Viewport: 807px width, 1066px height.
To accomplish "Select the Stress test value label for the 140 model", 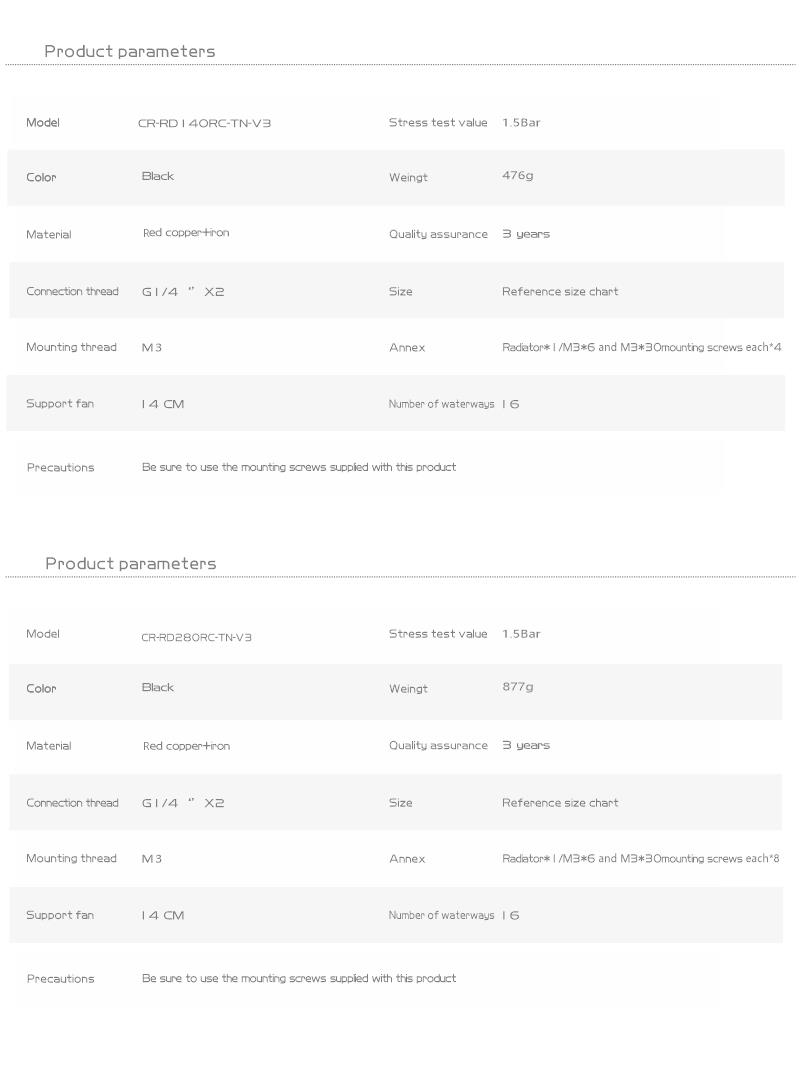I will coord(437,123).
